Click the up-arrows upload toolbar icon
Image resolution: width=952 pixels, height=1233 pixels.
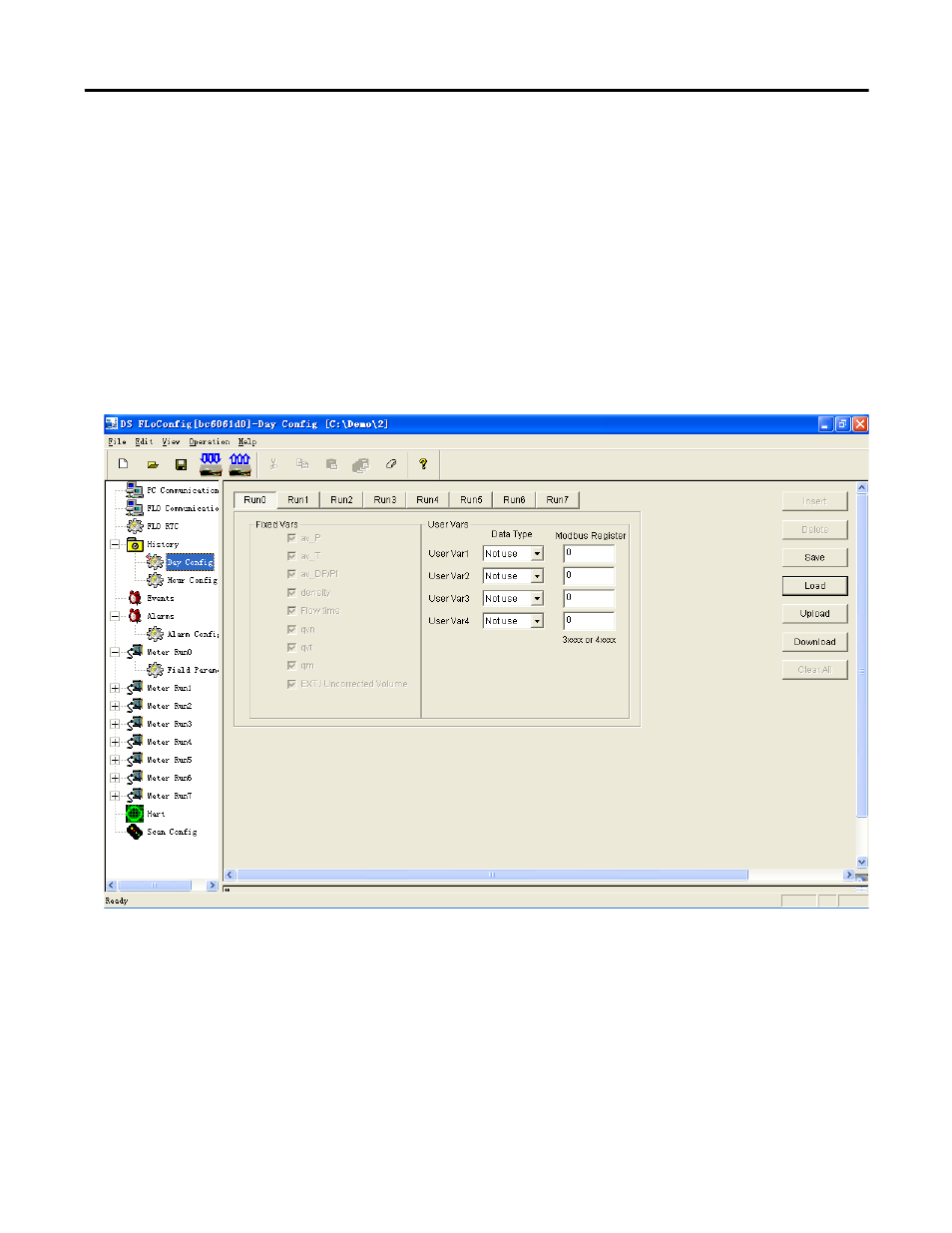[x=239, y=463]
